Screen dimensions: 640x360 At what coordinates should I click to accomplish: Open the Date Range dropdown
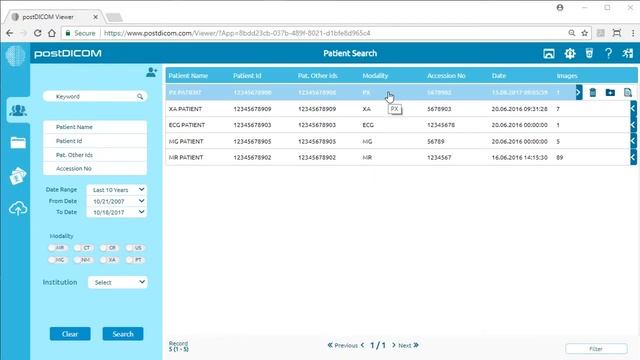(x=117, y=190)
